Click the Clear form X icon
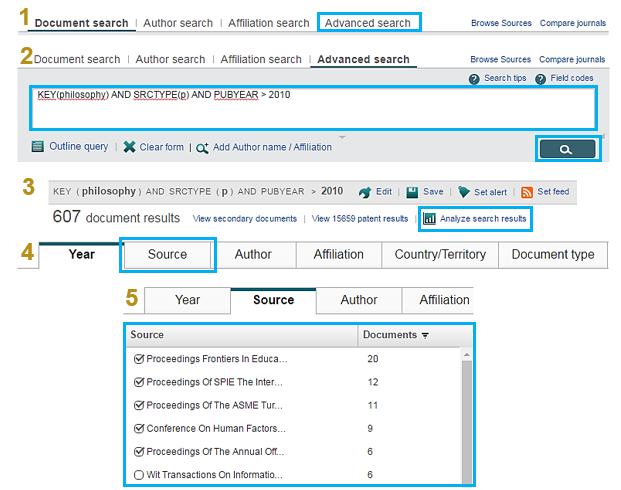Image resolution: width=621 pixels, height=490 pixels. 130,147
